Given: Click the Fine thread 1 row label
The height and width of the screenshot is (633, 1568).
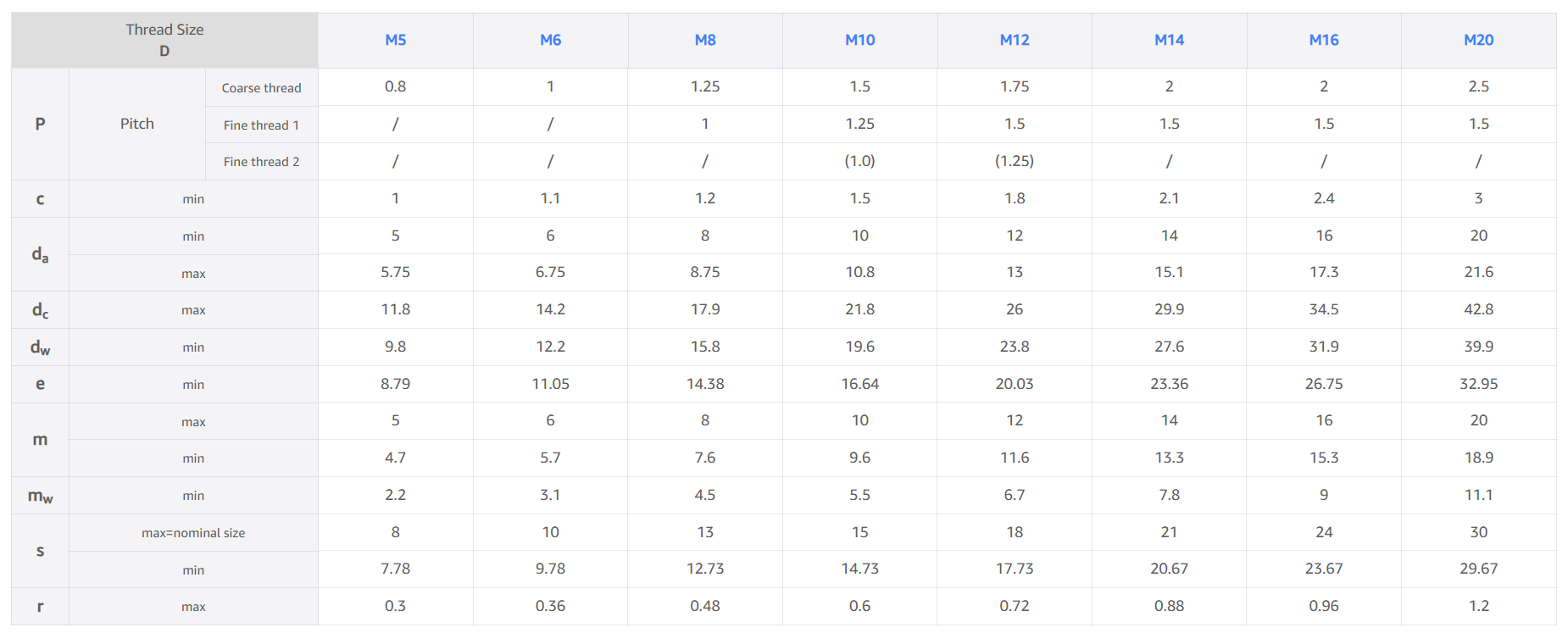Looking at the screenshot, I should (x=261, y=125).
